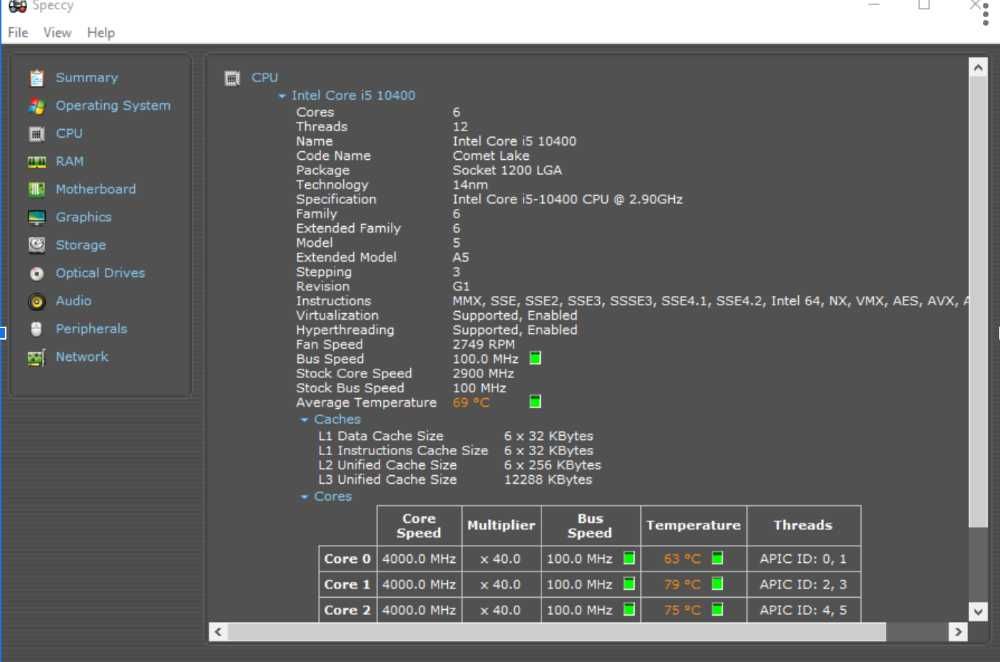Click the 'Multiplier' column header
Viewport: 1000px width, 662px height.
tap(501, 526)
